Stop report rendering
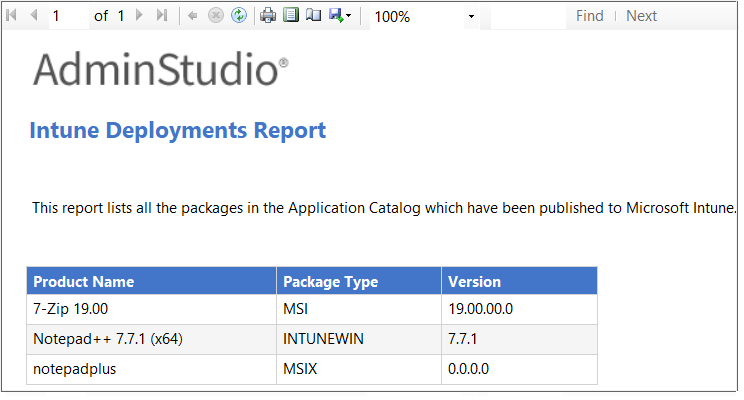Screen dimensions: 744x400 tap(215, 16)
